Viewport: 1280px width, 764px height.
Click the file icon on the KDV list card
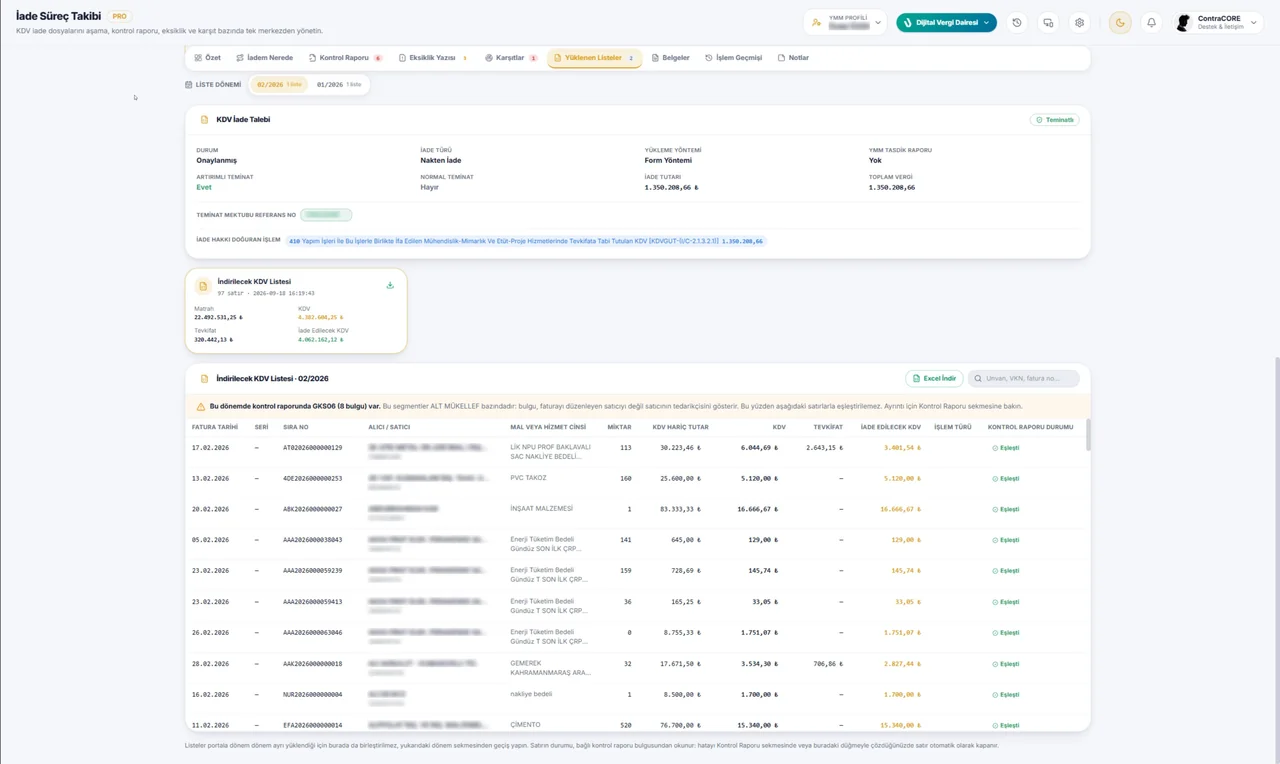pyautogui.click(x=203, y=286)
